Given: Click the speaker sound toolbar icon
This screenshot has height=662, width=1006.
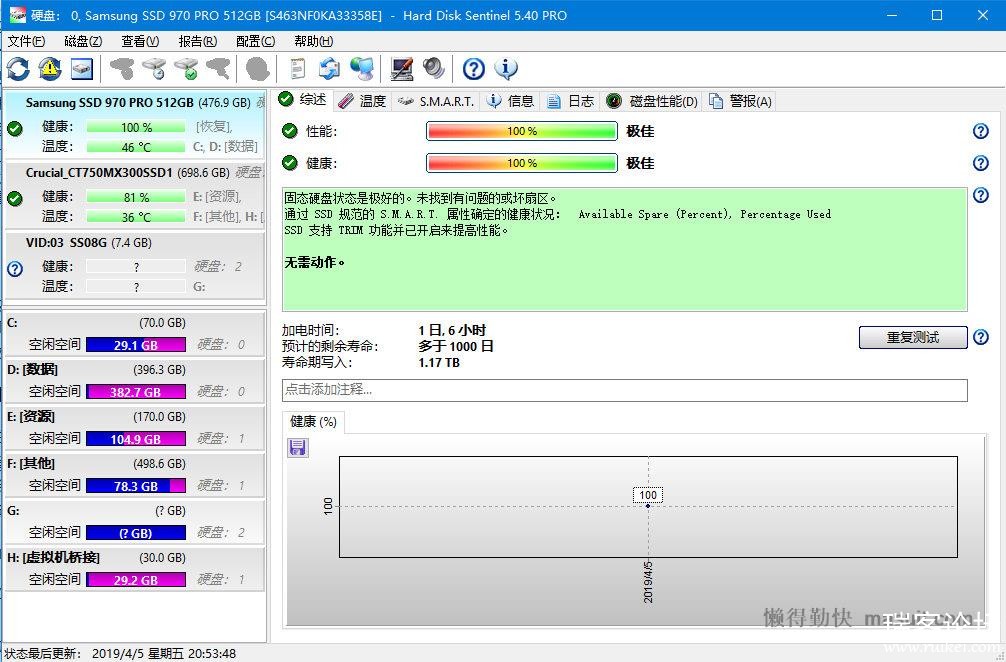Looking at the screenshot, I should pos(434,69).
